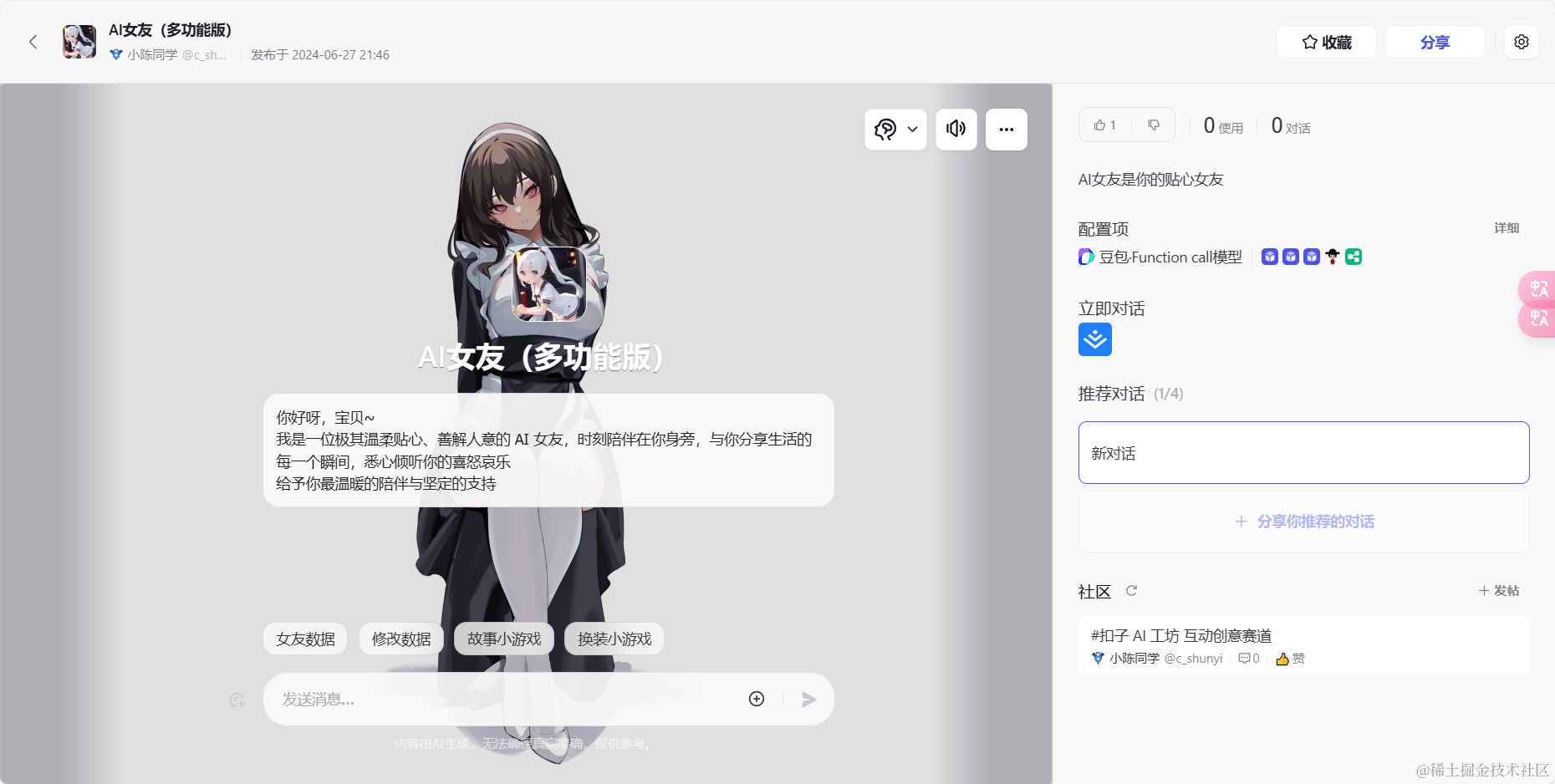This screenshot has height=784, width=1555.
Task: Click 分享你推荐的对话
Action: click(x=1304, y=522)
